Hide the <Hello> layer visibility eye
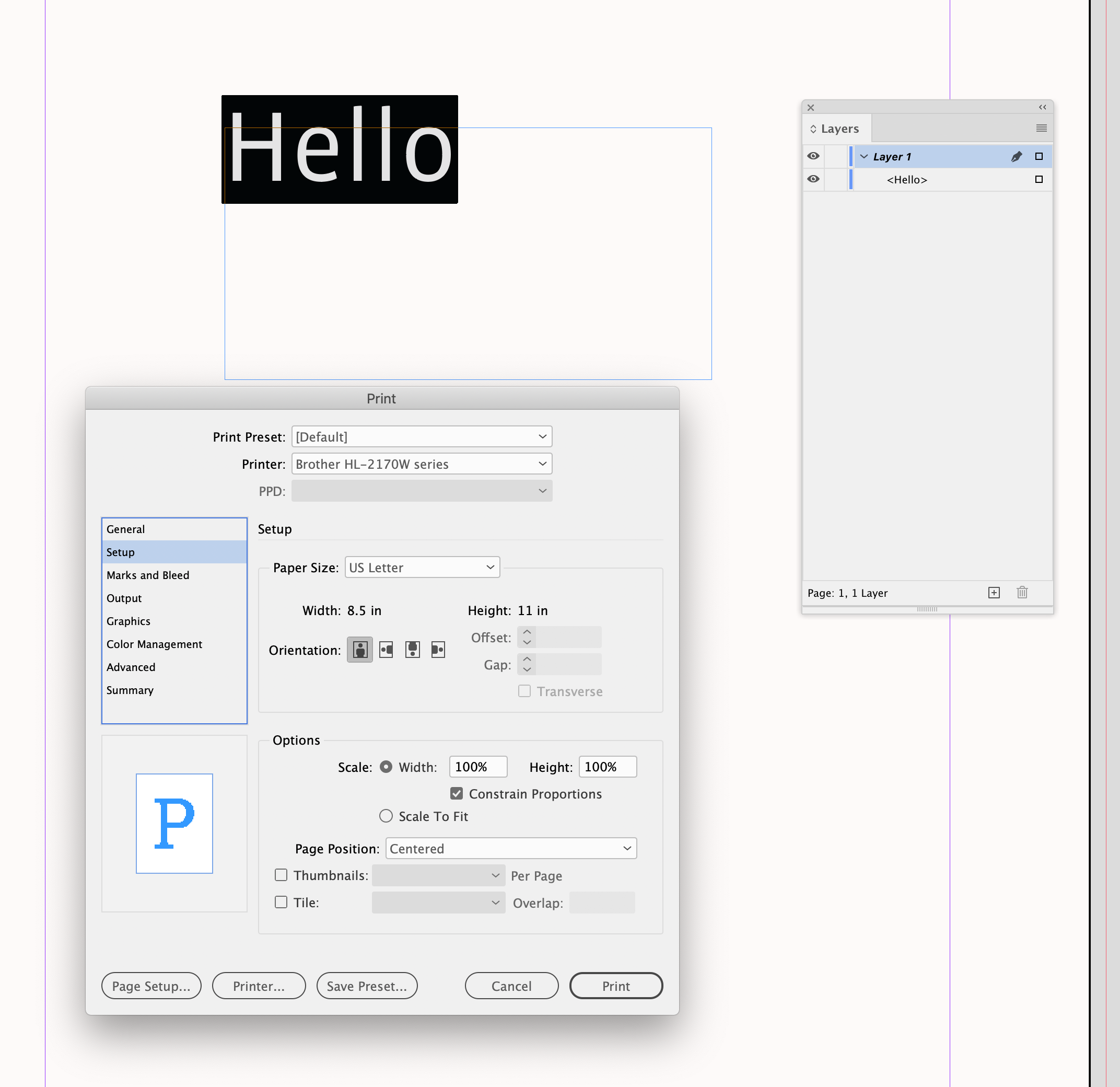This screenshot has width=1120, height=1087. (x=812, y=179)
